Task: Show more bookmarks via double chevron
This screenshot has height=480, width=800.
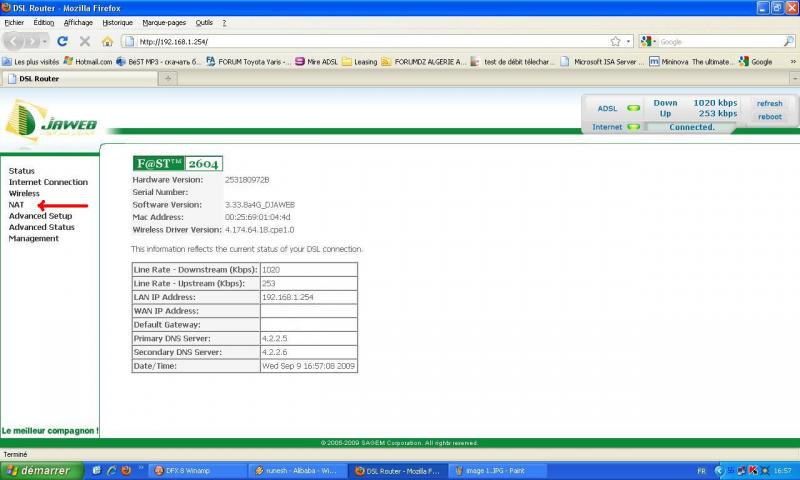Action: tap(793, 62)
